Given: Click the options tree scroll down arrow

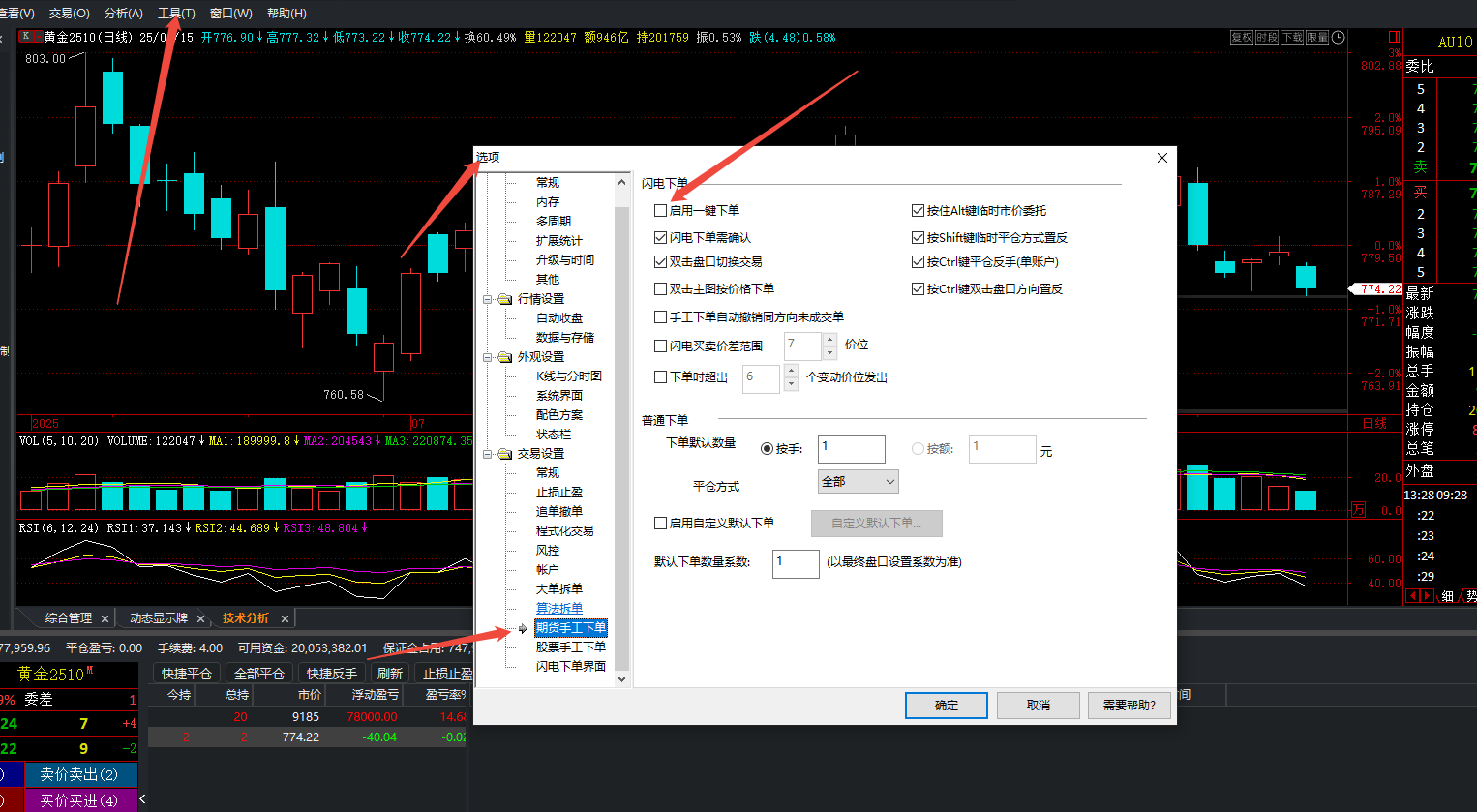Looking at the screenshot, I should [x=622, y=679].
